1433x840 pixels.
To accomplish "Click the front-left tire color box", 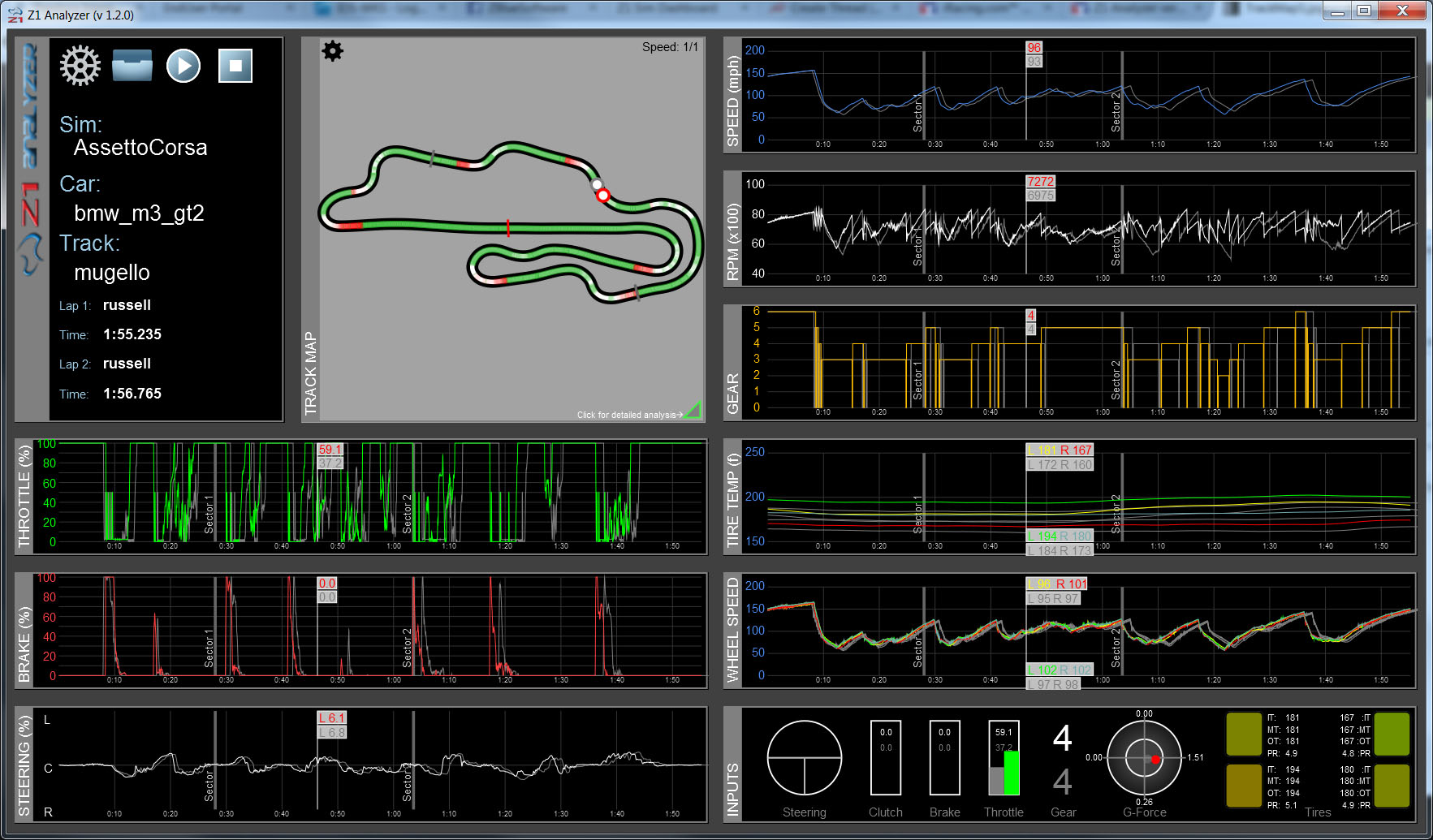I will click(x=1244, y=734).
